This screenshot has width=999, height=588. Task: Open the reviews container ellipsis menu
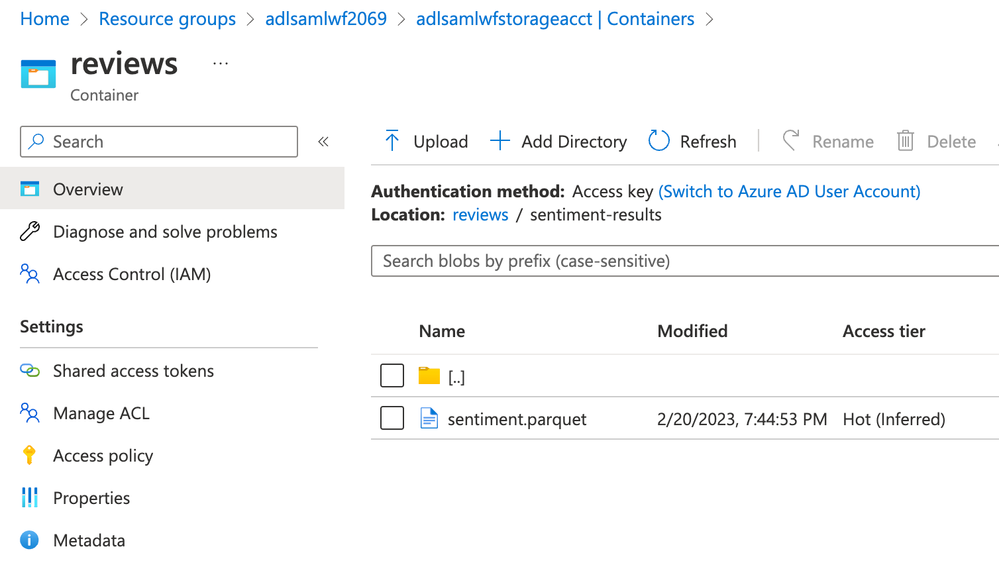(x=221, y=64)
